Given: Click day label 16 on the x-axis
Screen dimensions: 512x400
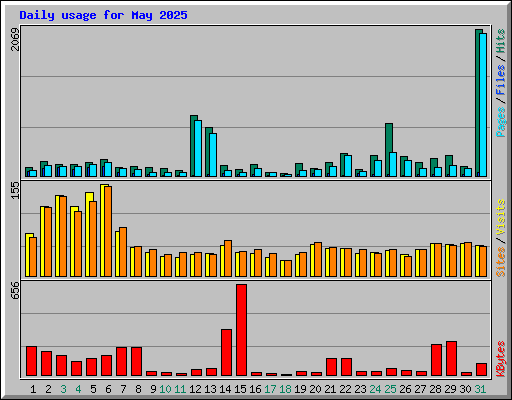Looking at the screenshot, I should (x=255, y=389).
